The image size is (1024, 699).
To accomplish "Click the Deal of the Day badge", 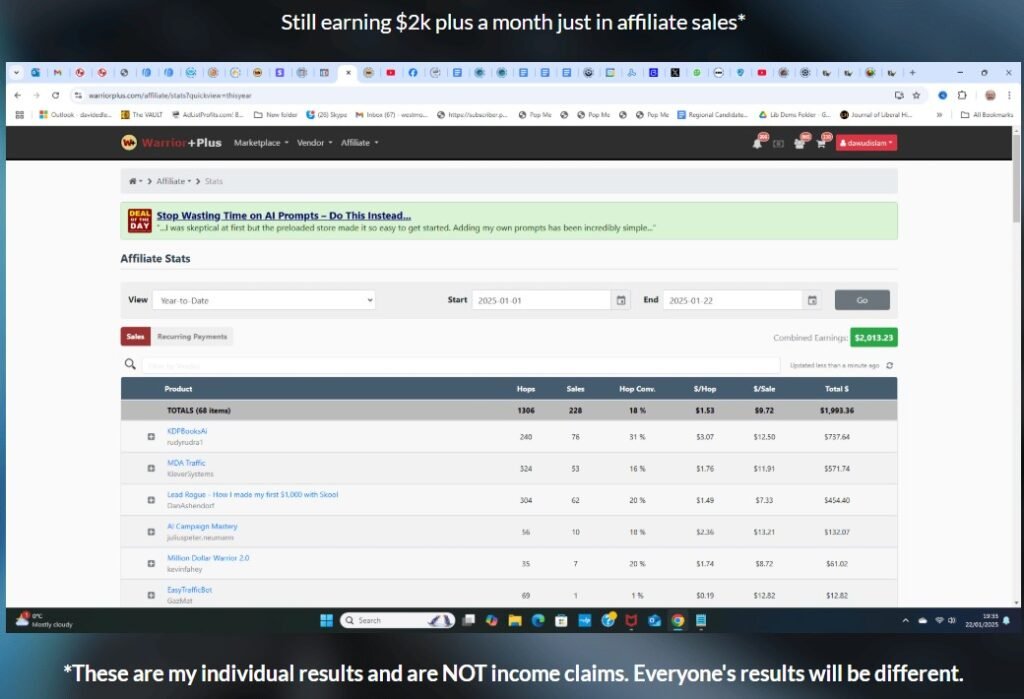I will [x=140, y=221].
